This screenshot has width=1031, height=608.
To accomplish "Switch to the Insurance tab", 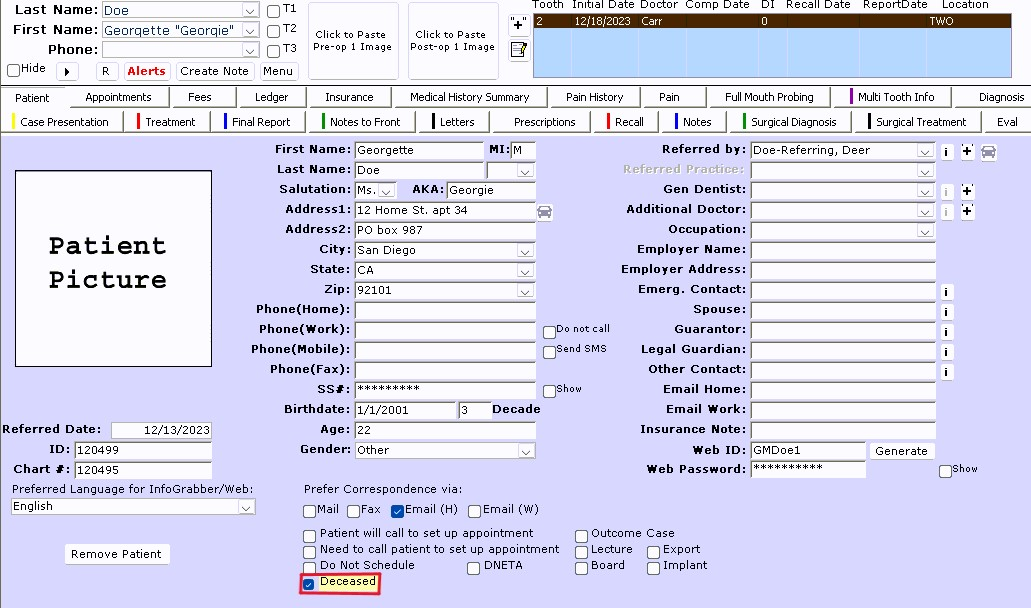I will [x=350, y=97].
